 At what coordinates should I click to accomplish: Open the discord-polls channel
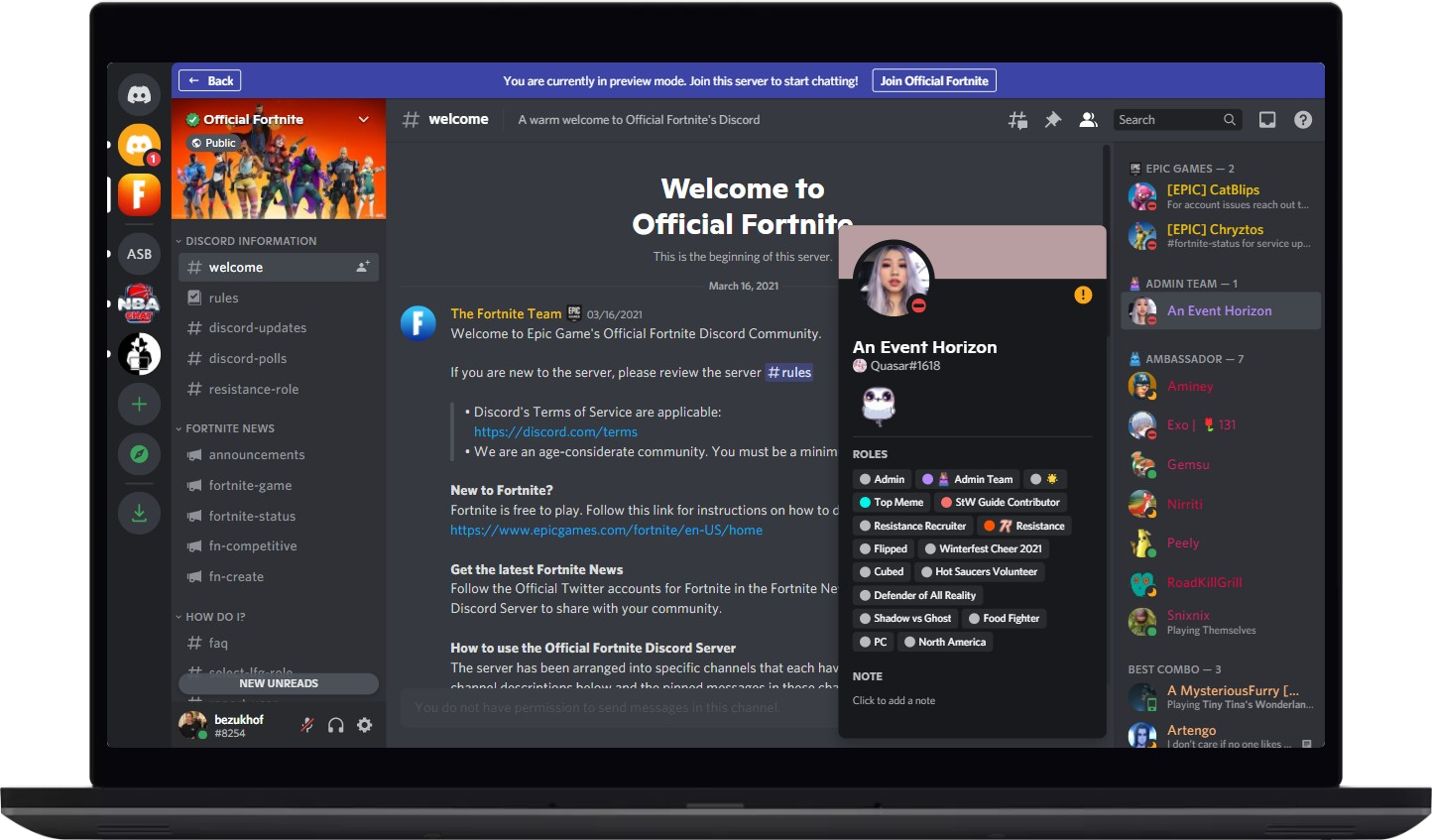coord(279,359)
